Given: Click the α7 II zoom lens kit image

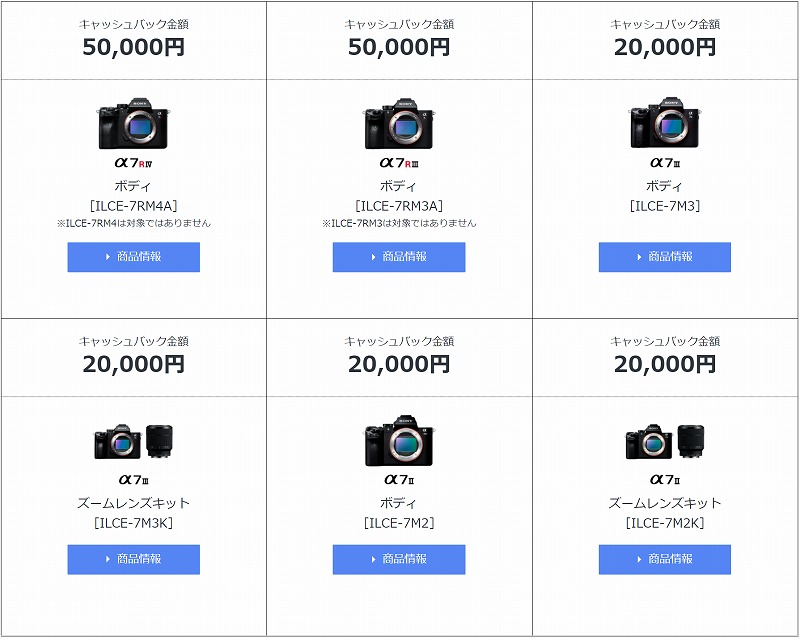Looking at the screenshot, I should [665, 441].
